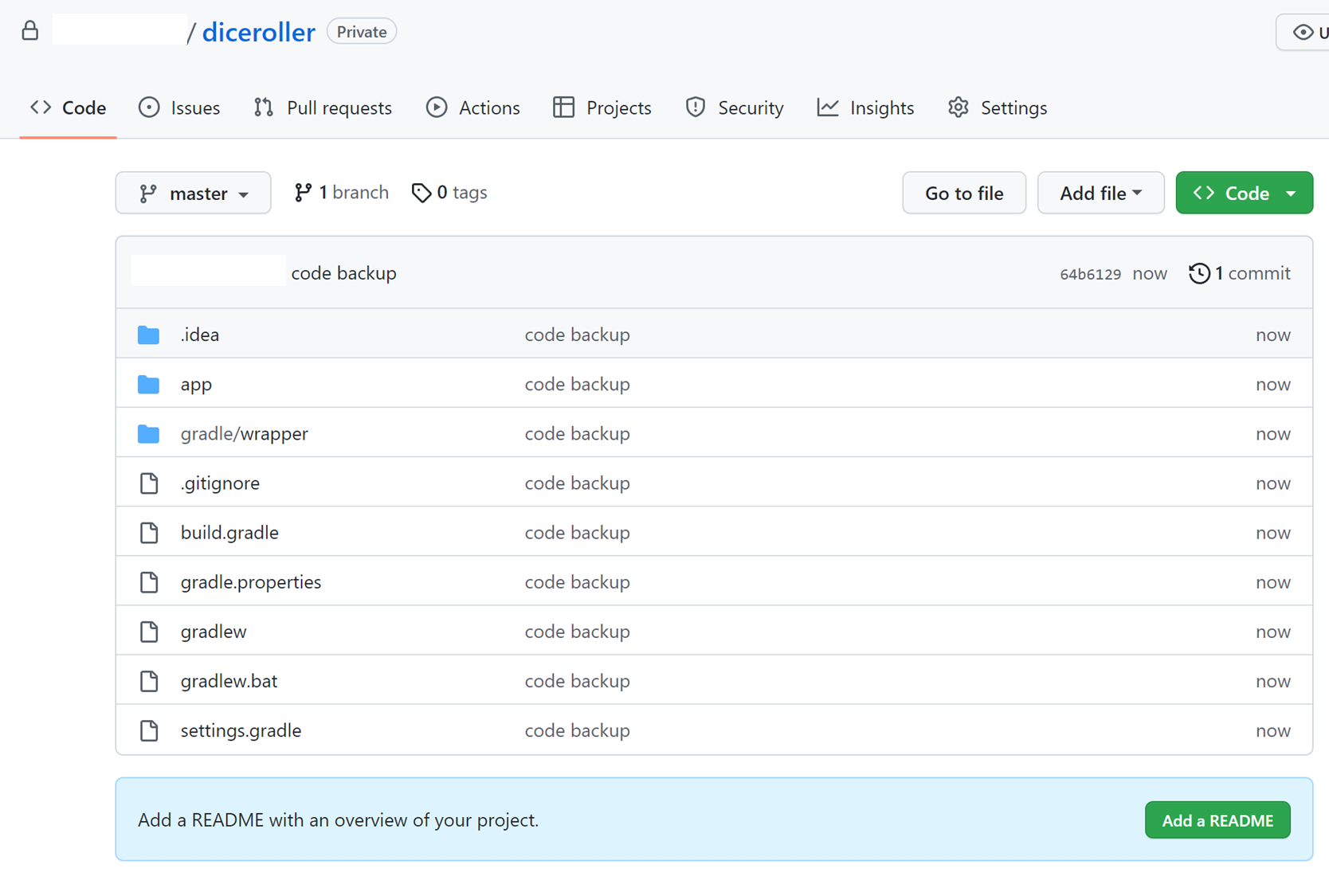This screenshot has height=896, width=1329.
Task: Open the Projects tab
Action: point(602,108)
